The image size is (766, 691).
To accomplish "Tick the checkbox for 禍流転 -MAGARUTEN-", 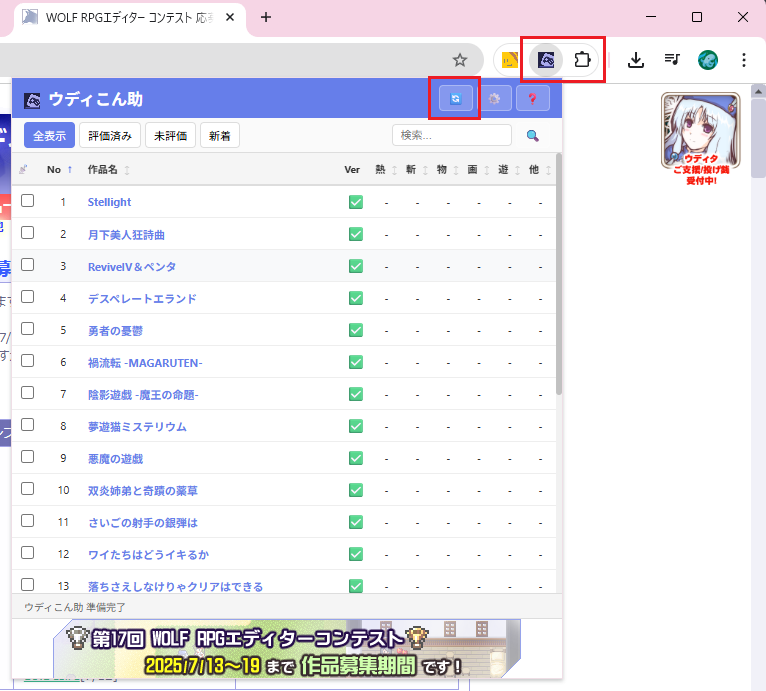I will pyautogui.click(x=27, y=361).
